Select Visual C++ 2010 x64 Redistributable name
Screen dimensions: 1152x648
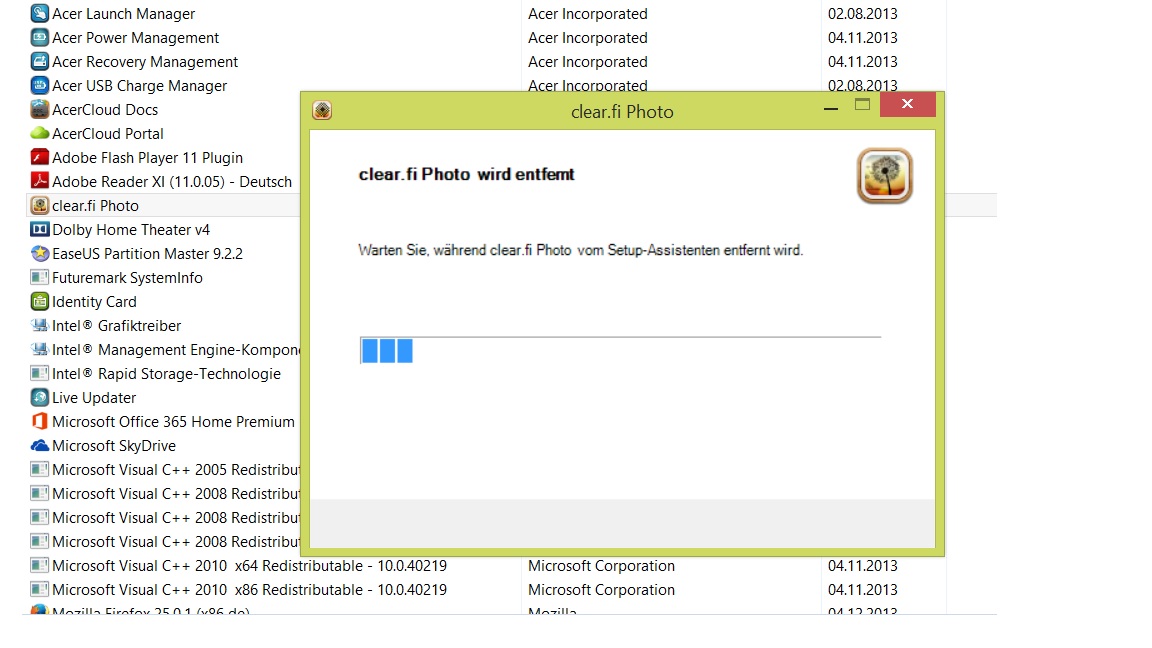(249, 566)
